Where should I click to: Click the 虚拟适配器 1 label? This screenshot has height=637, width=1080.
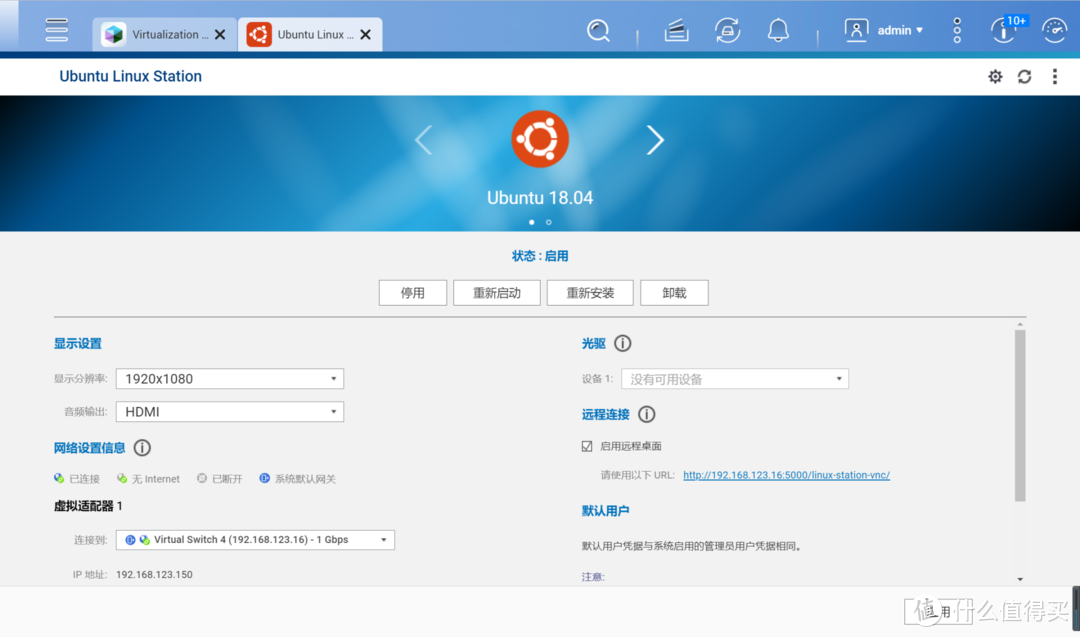(88, 506)
